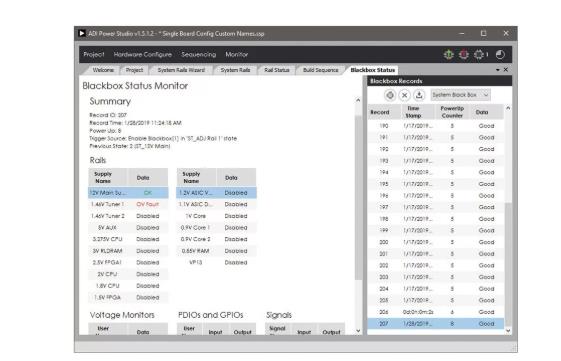Click the refresh Blackbox Records round icon
Image resolution: width=561 pixels, height=361 pixels.
tap(390, 95)
